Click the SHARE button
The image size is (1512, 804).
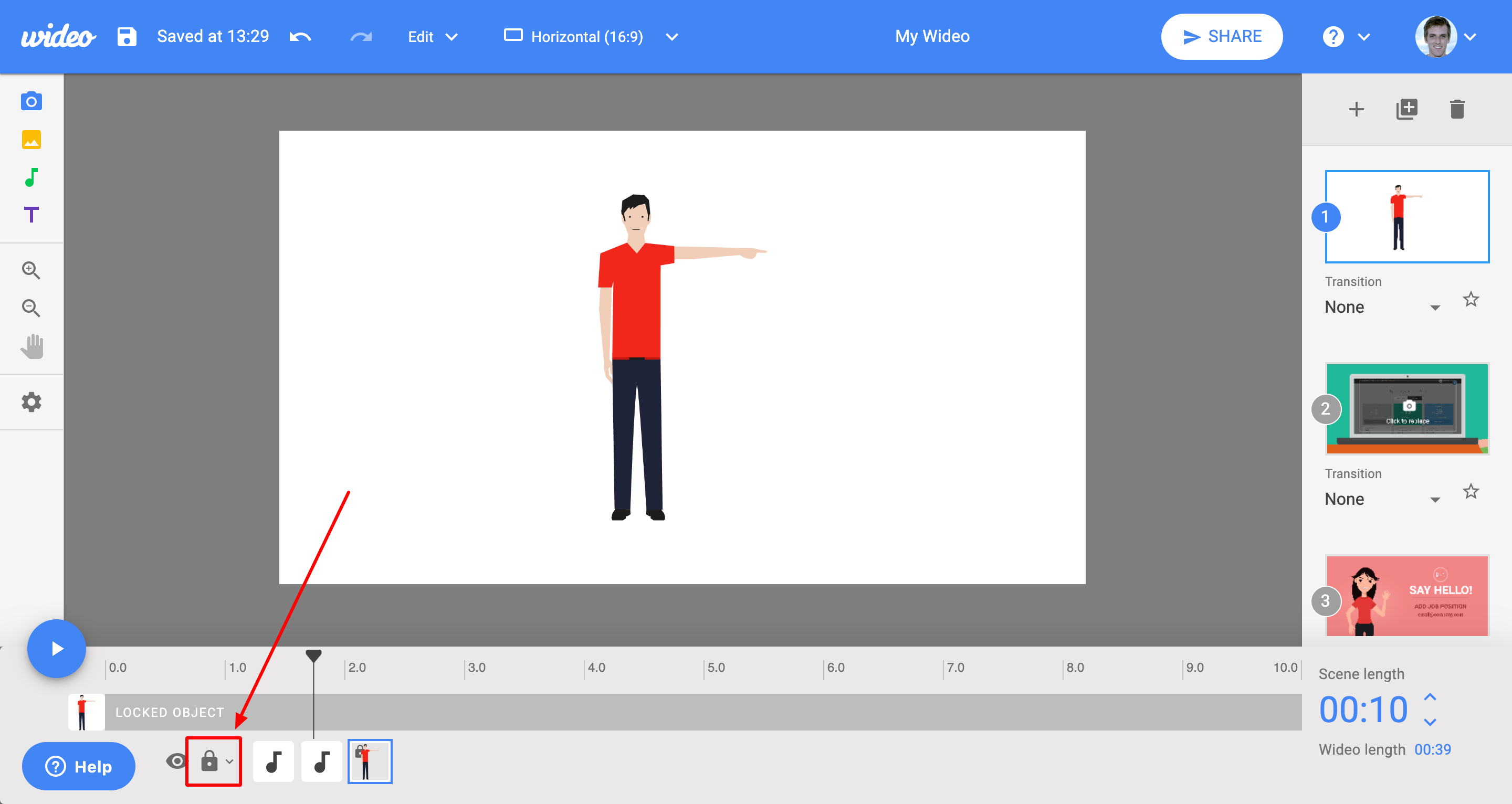click(x=1222, y=36)
